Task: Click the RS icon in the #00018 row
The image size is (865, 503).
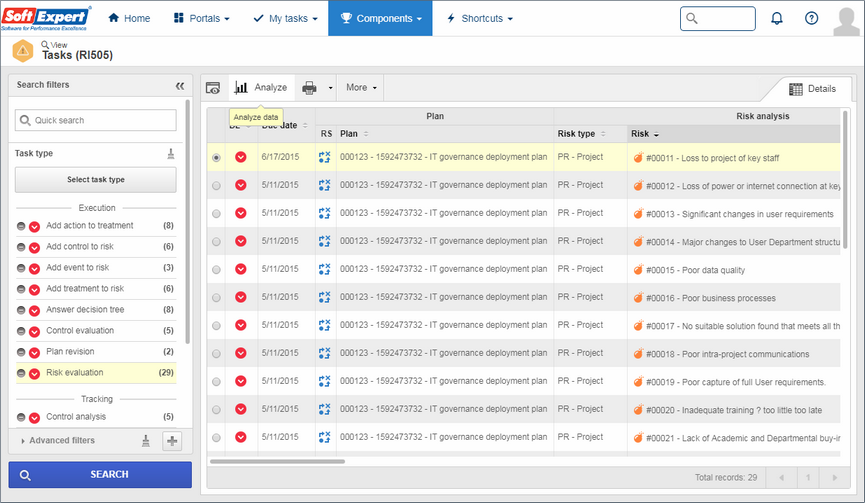Action: [x=324, y=353]
